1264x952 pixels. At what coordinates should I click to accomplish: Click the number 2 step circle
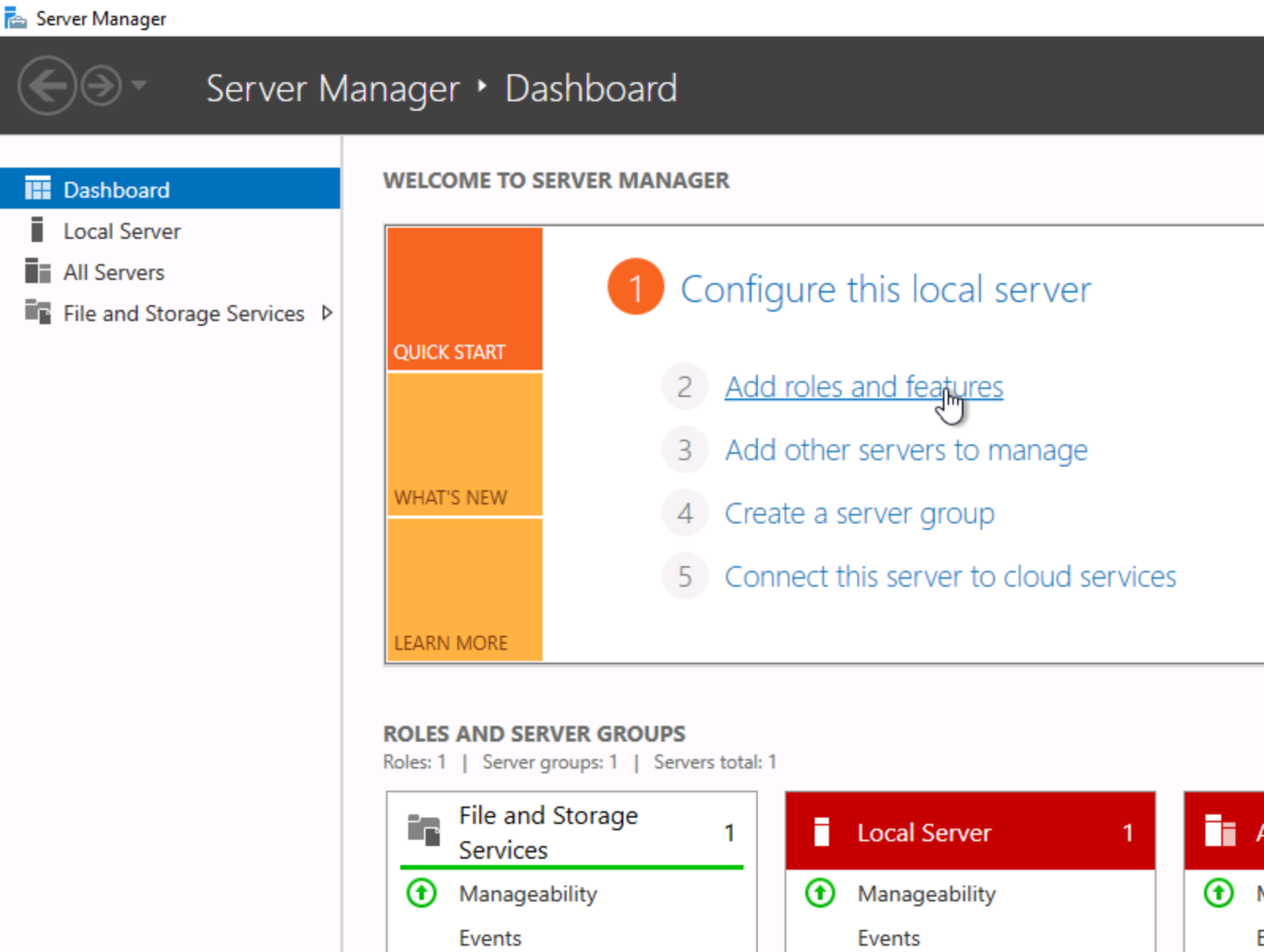pos(684,387)
